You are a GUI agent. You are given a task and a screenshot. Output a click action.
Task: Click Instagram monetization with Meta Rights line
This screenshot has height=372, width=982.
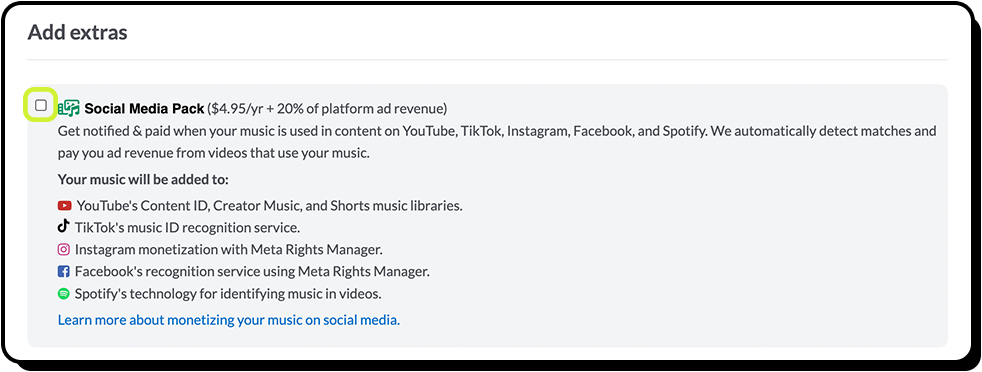point(229,249)
